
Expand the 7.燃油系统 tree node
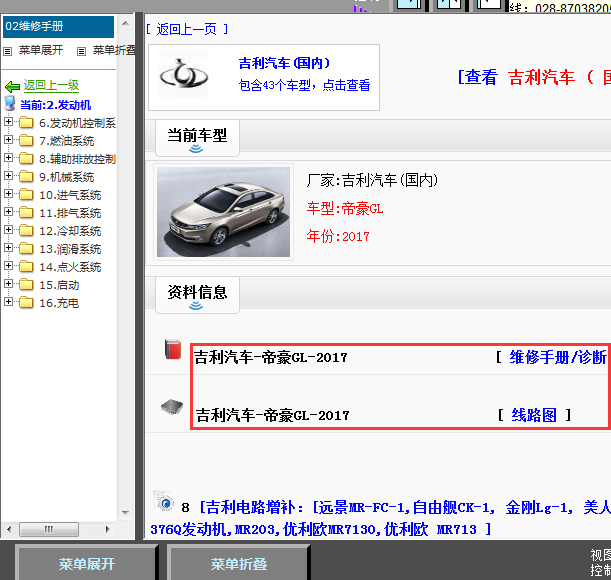click(x=8, y=140)
